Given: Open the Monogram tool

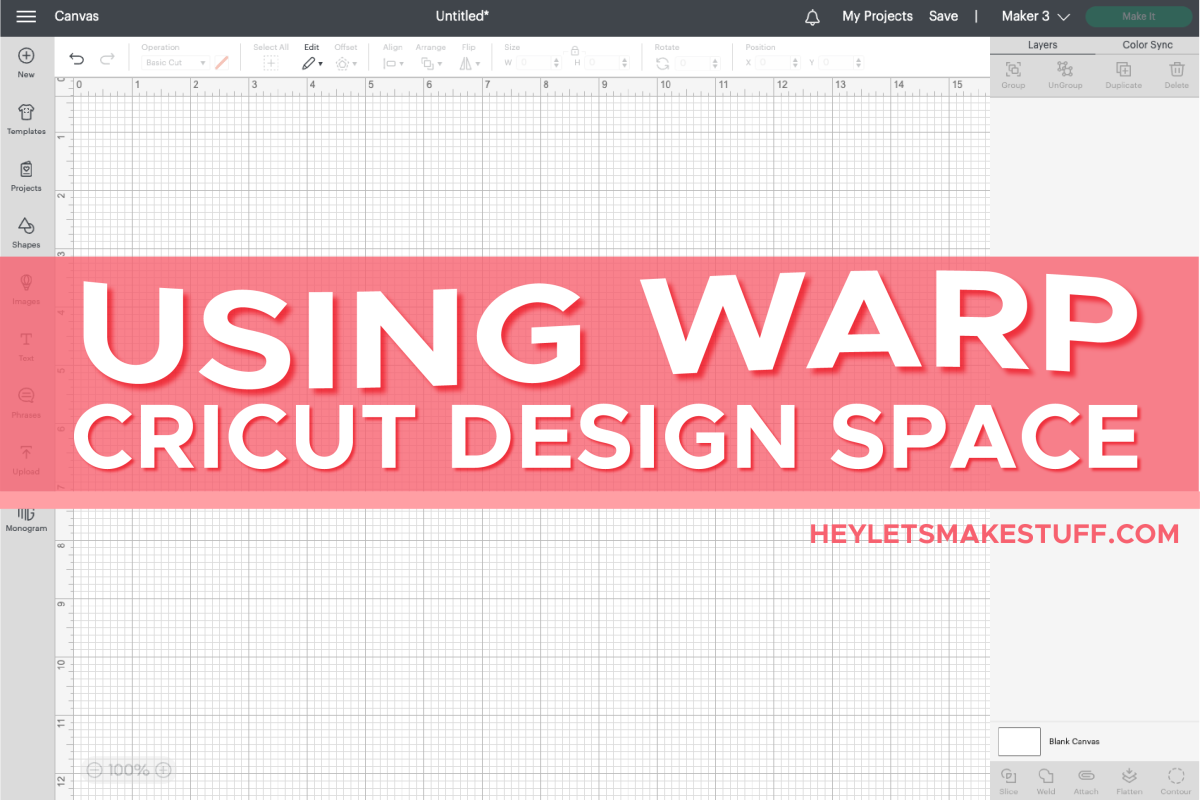Looking at the screenshot, I should tap(26, 518).
